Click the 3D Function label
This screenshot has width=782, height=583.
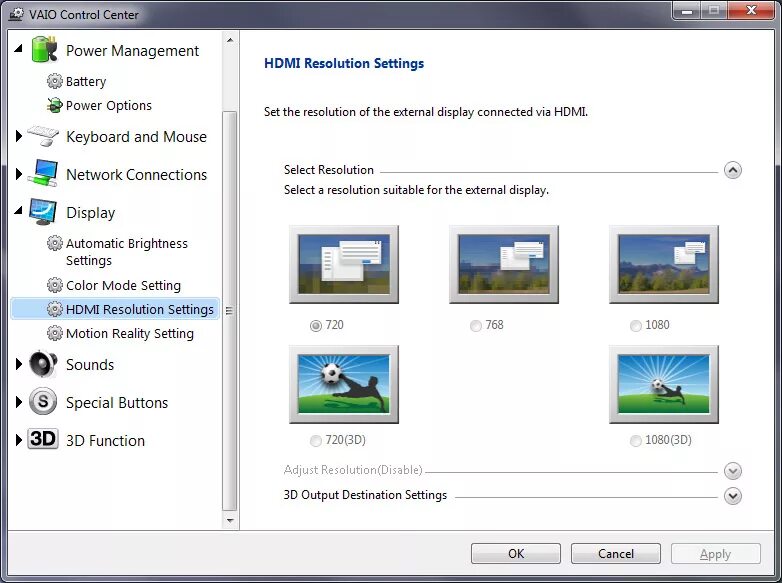pos(105,440)
